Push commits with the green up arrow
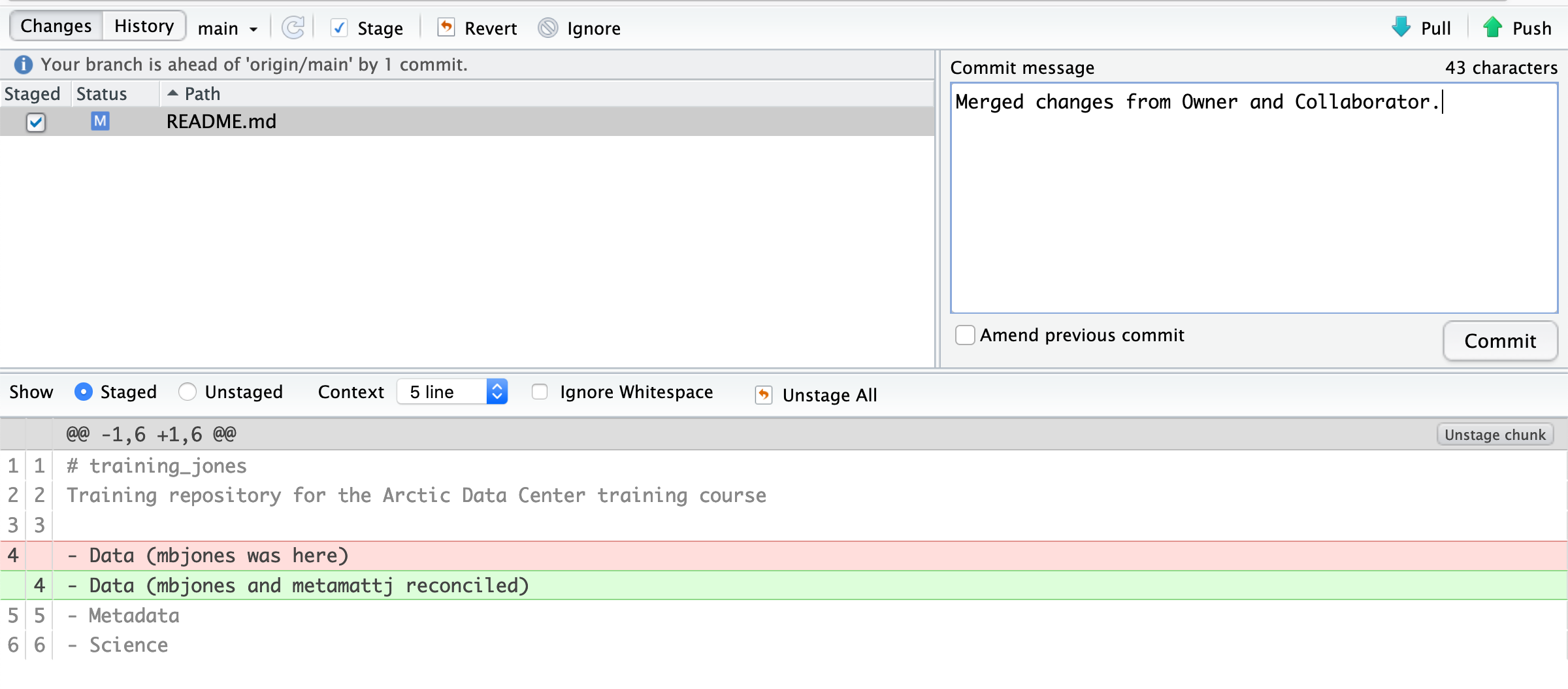 click(1493, 27)
